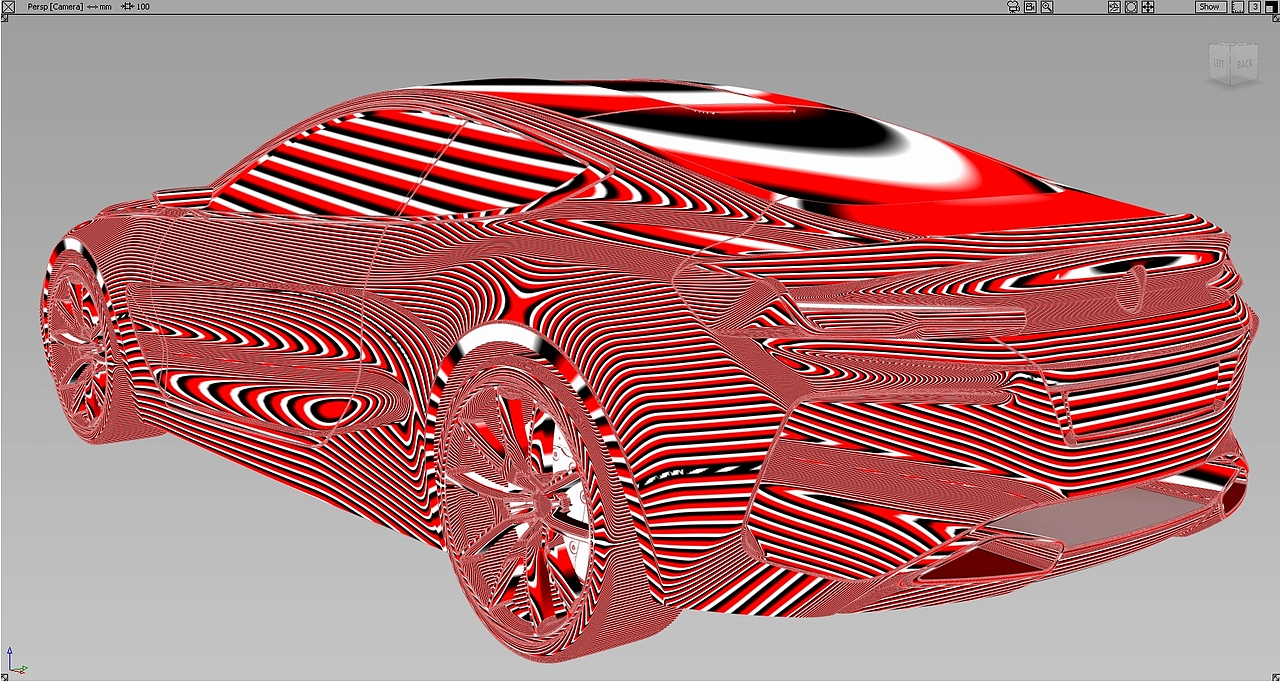Click the camera bookmark icon in the toolbar
The width and height of the screenshot is (1280, 682).
1030,7
